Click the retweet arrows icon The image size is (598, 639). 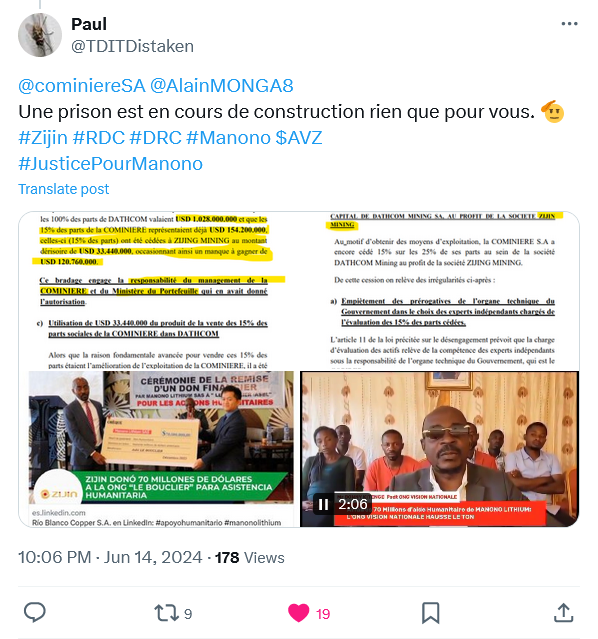pos(166,613)
